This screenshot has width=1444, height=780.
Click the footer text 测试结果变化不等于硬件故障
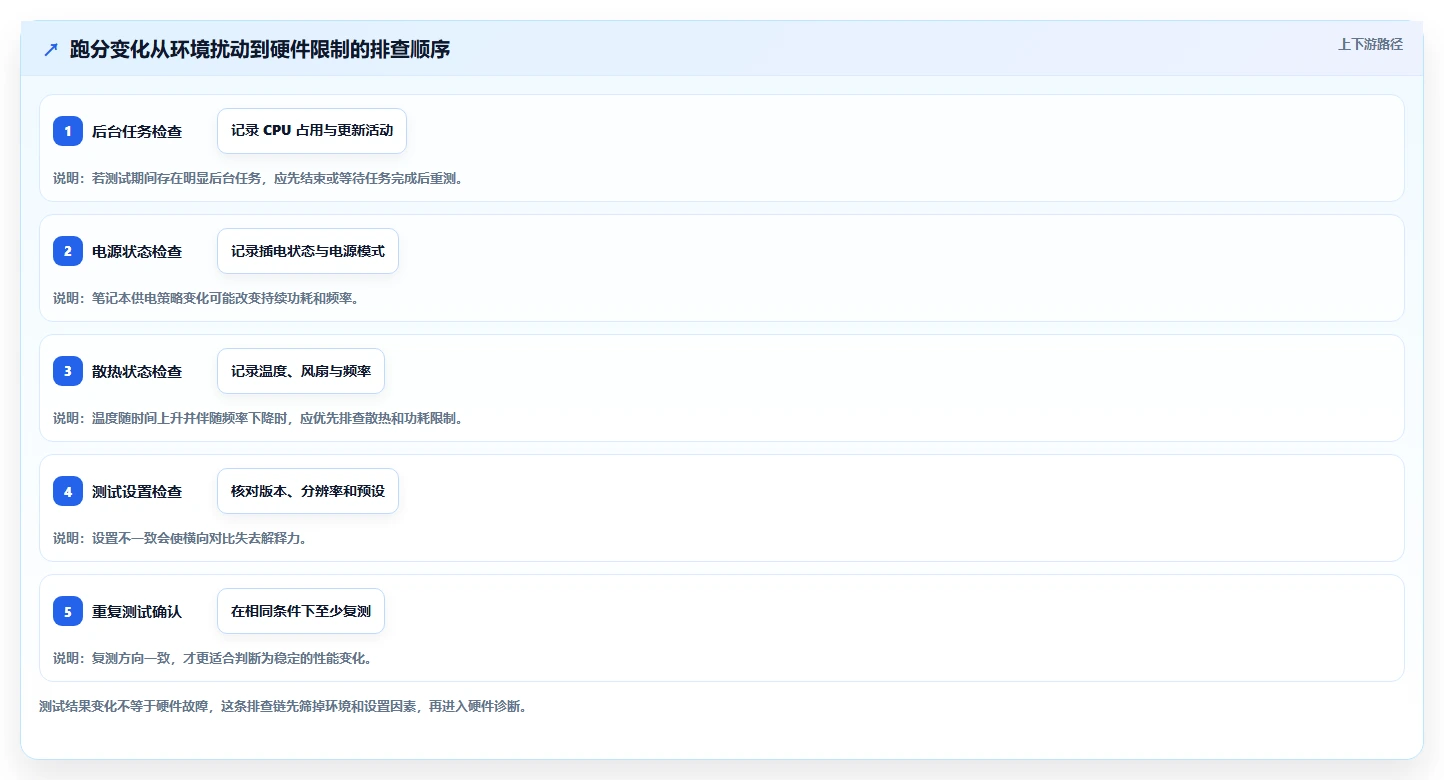click(283, 706)
